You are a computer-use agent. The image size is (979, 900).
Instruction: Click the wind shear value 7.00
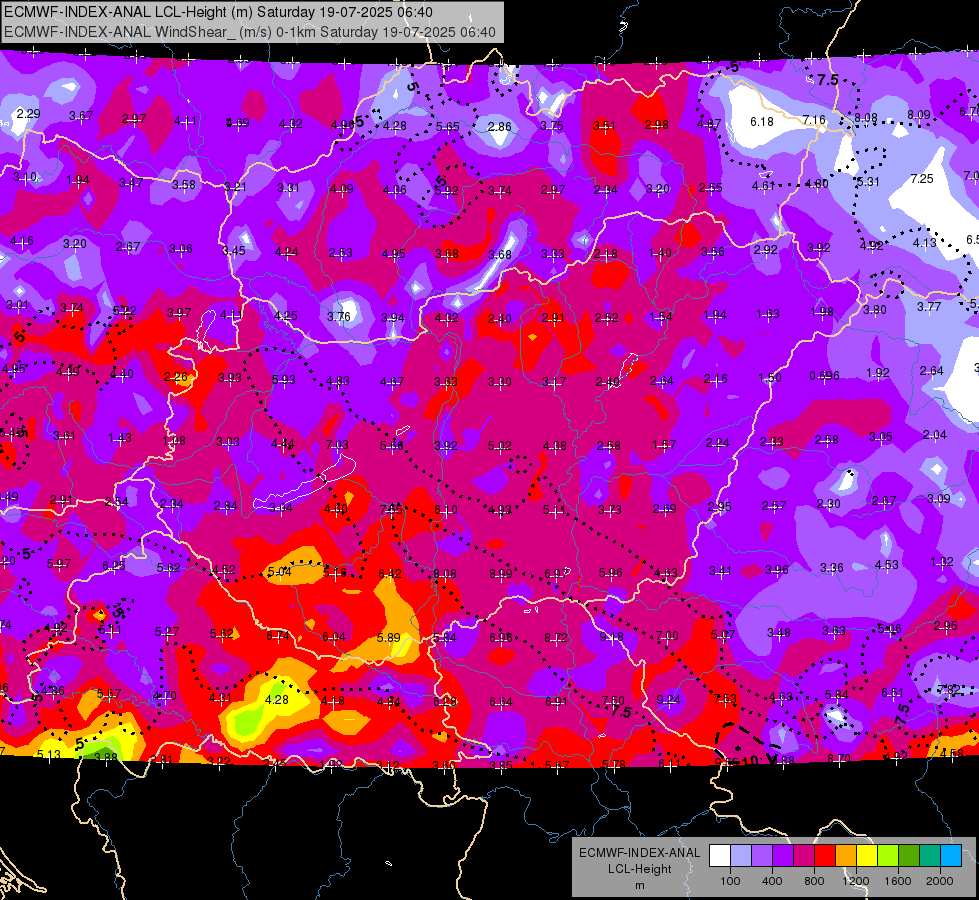tap(667, 636)
